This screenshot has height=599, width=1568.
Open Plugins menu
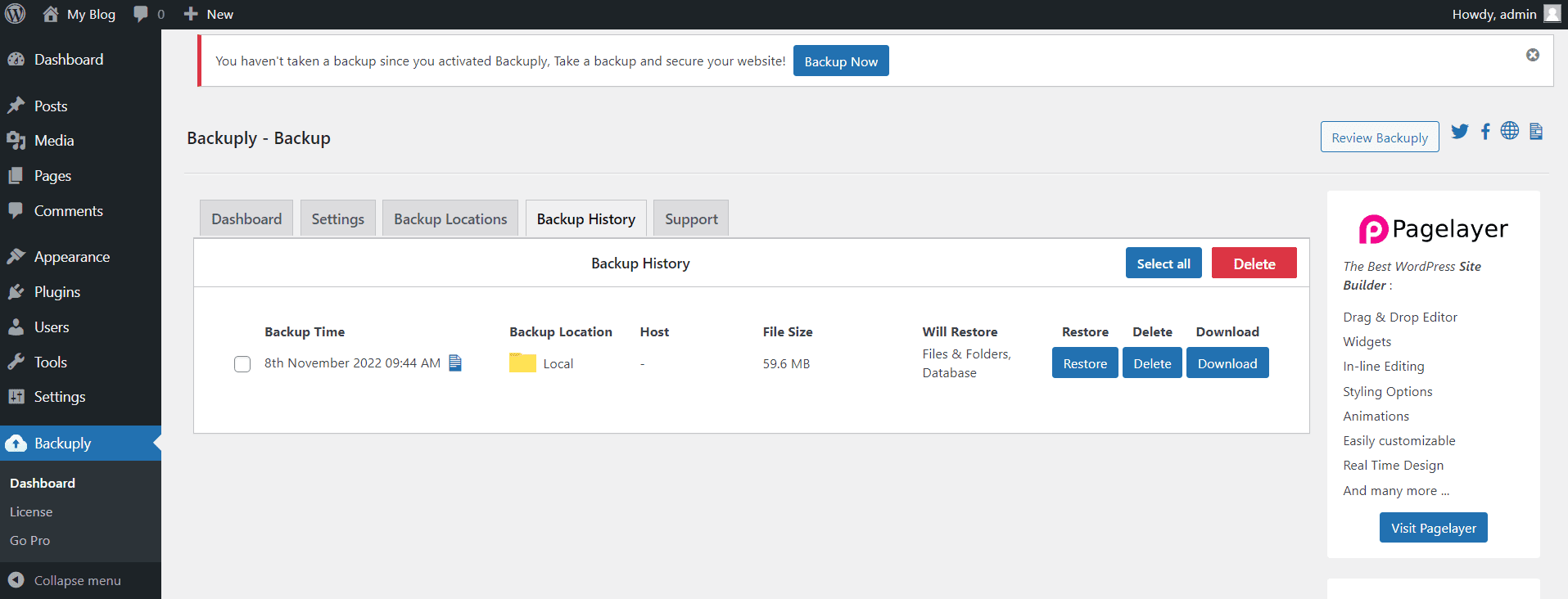coord(80,292)
